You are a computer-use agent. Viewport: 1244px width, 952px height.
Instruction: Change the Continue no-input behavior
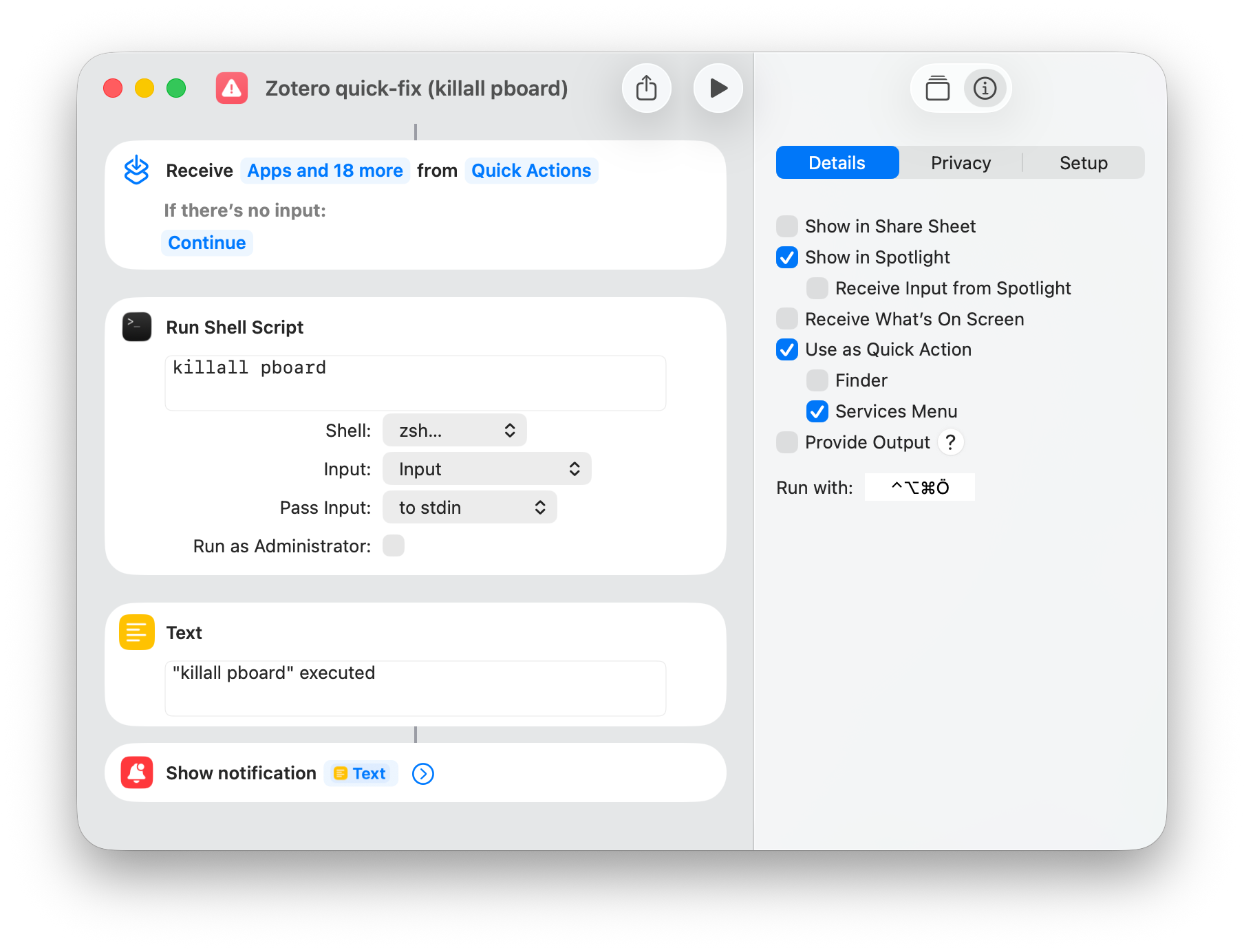pos(207,243)
